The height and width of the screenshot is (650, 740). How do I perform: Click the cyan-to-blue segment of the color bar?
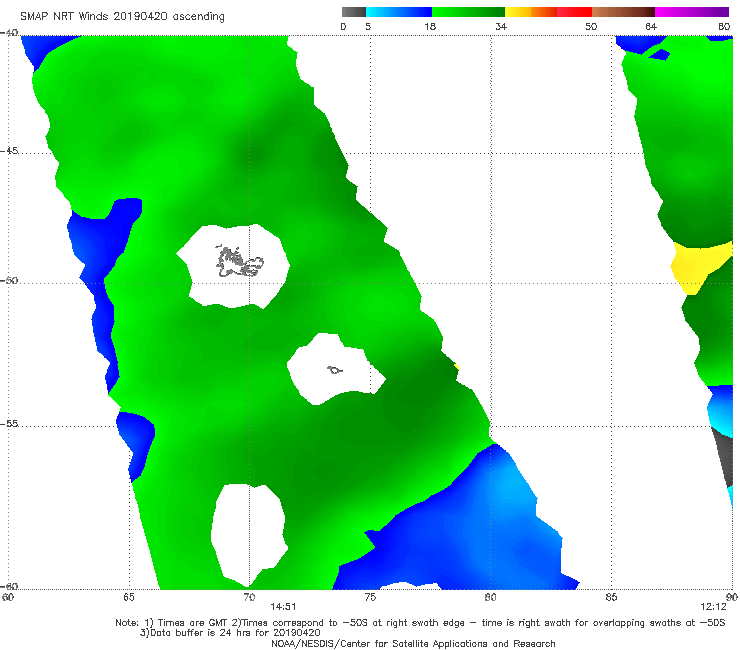(x=399, y=12)
